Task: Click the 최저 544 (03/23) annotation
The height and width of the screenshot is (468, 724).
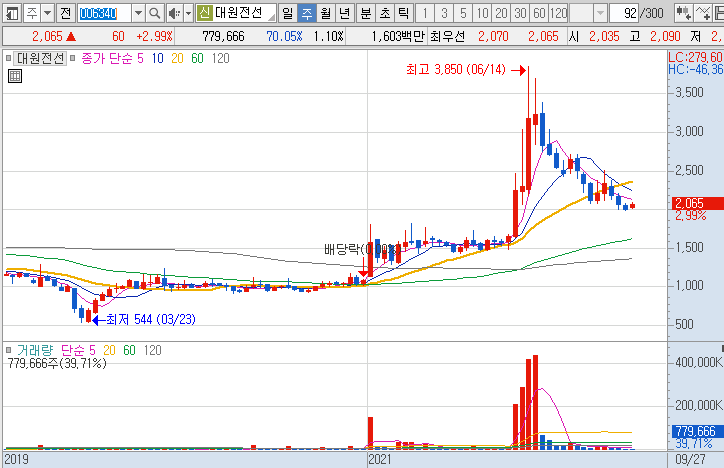Action: 151,319
